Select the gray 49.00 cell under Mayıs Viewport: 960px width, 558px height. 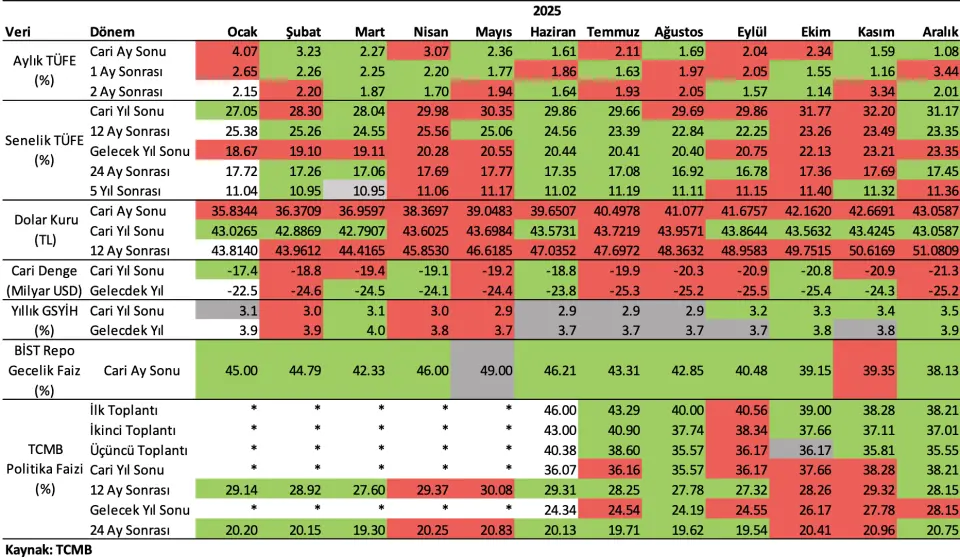click(x=484, y=369)
